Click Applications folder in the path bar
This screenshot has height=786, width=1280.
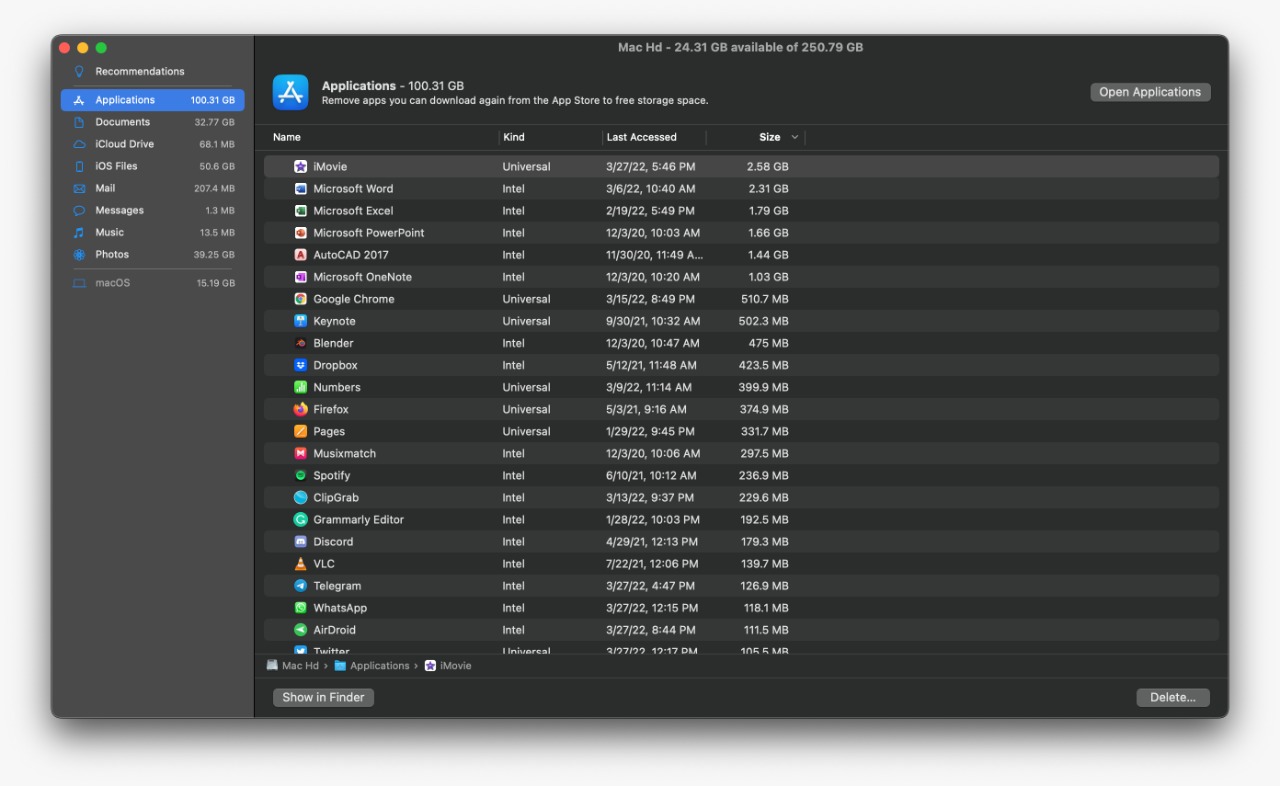coord(372,666)
